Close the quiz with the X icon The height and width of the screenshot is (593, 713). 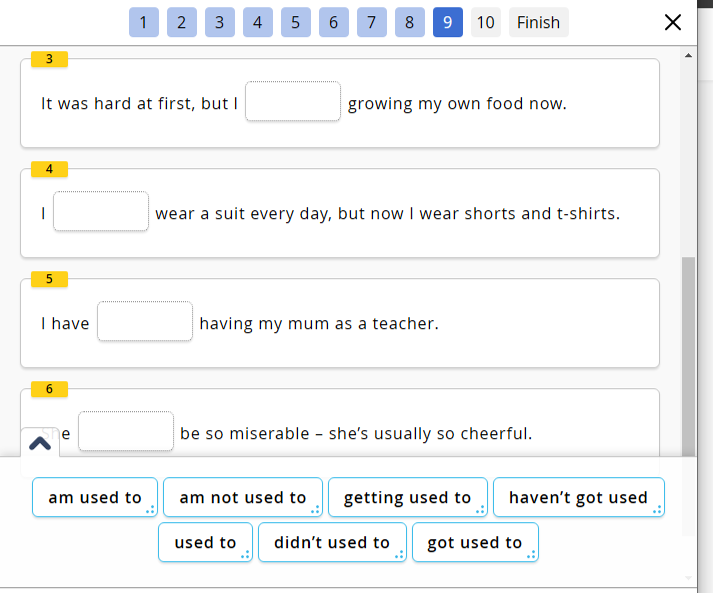tap(673, 22)
